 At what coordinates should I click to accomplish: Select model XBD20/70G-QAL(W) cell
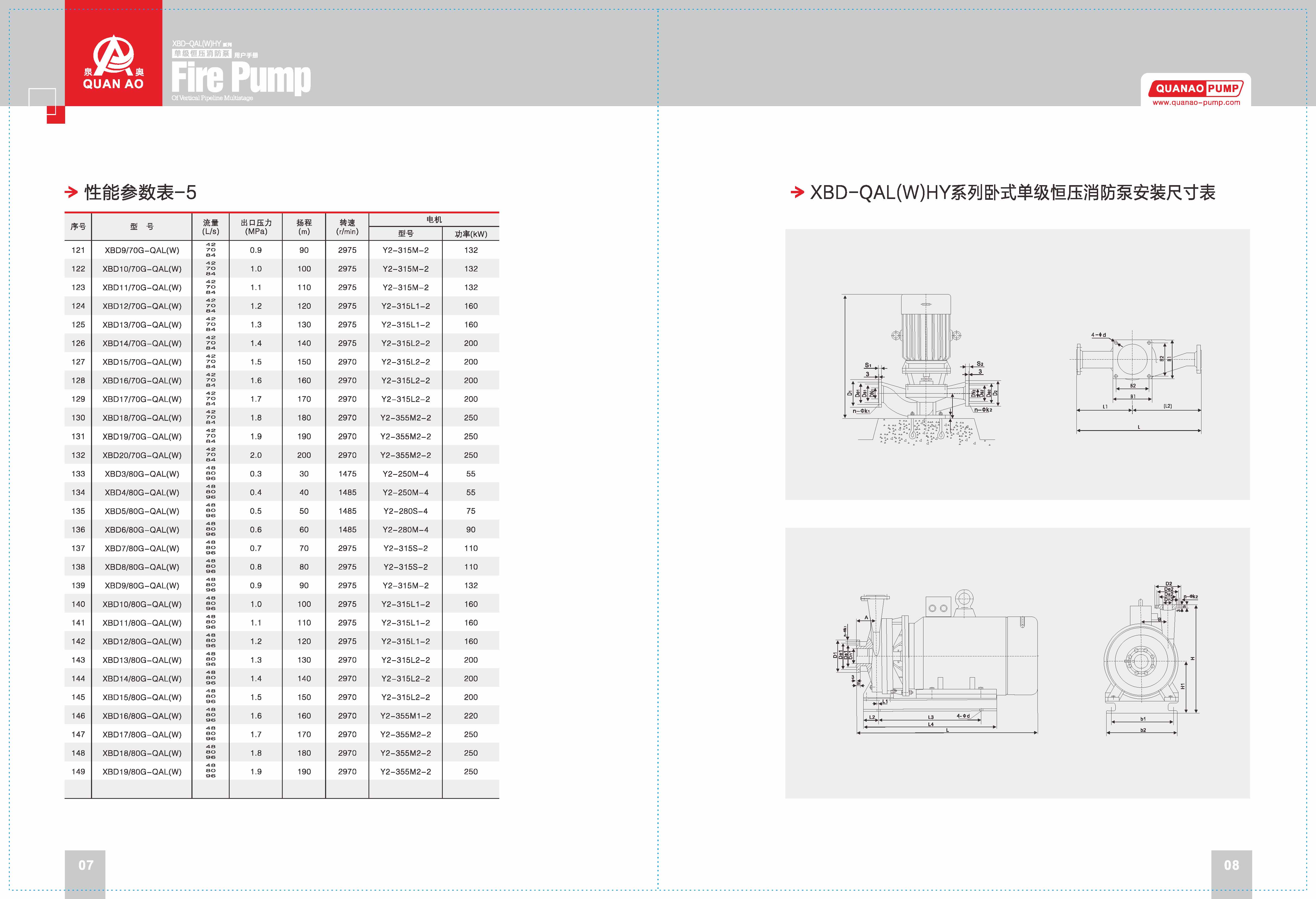coord(141,455)
